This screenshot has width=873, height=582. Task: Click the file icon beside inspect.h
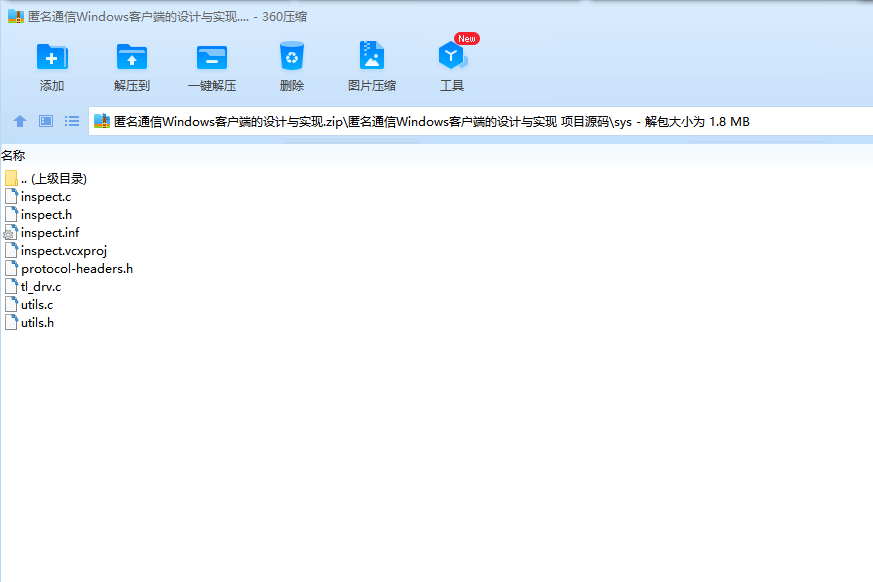tap(11, 214)
